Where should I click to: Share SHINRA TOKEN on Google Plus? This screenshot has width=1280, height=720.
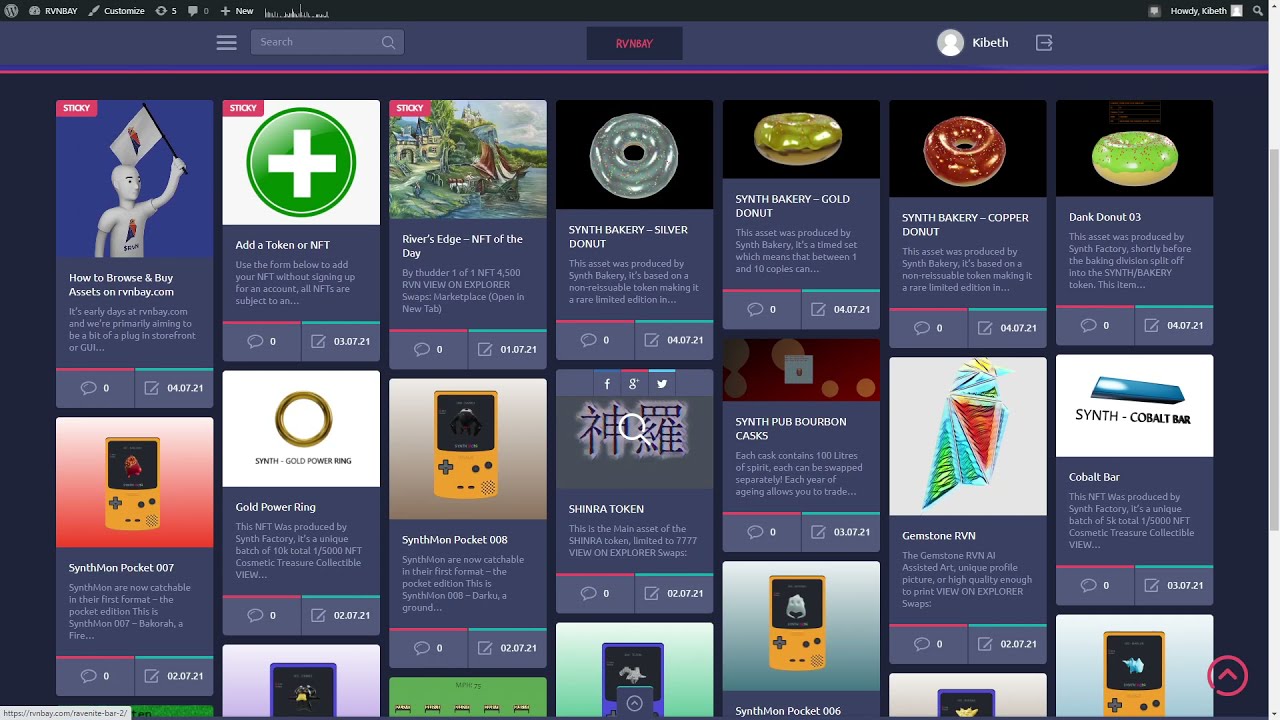click(634, 384)
